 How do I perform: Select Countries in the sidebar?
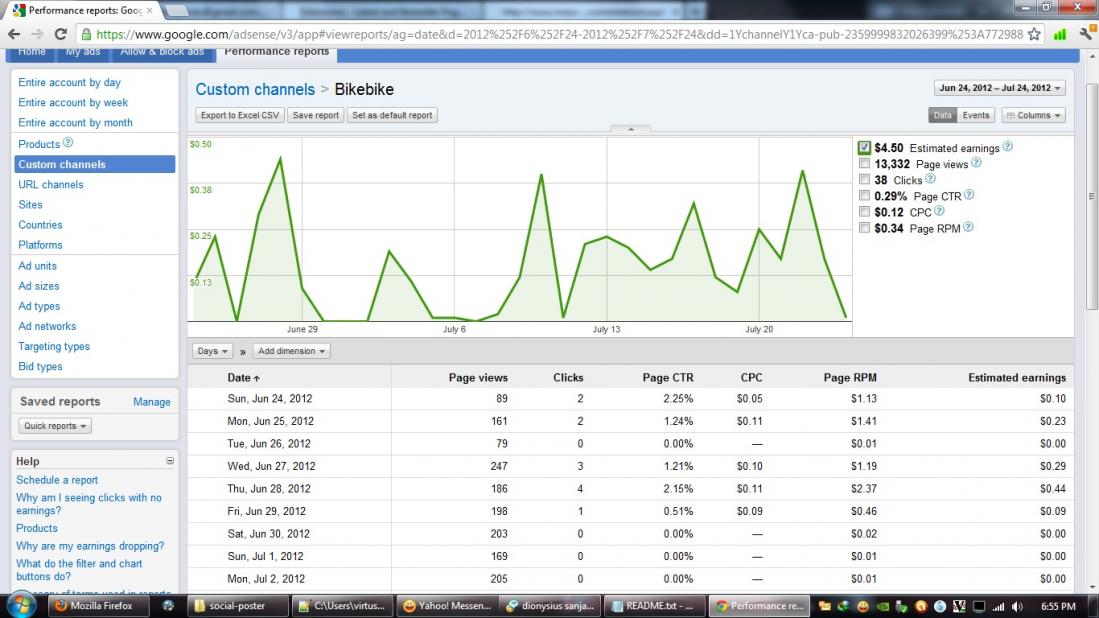point(40,225)
